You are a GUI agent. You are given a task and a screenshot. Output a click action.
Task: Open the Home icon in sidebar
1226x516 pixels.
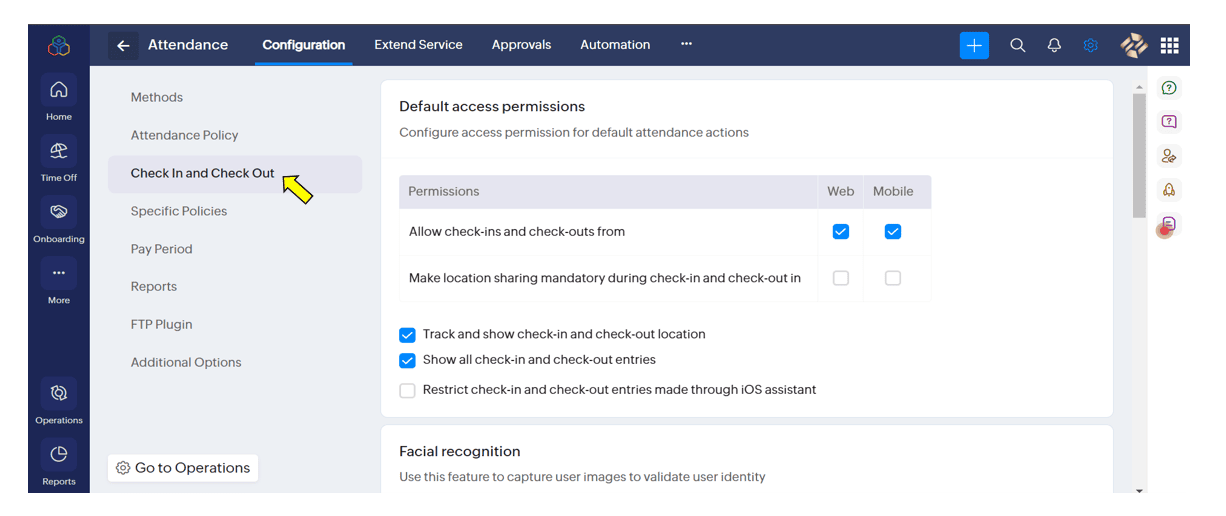59,90
